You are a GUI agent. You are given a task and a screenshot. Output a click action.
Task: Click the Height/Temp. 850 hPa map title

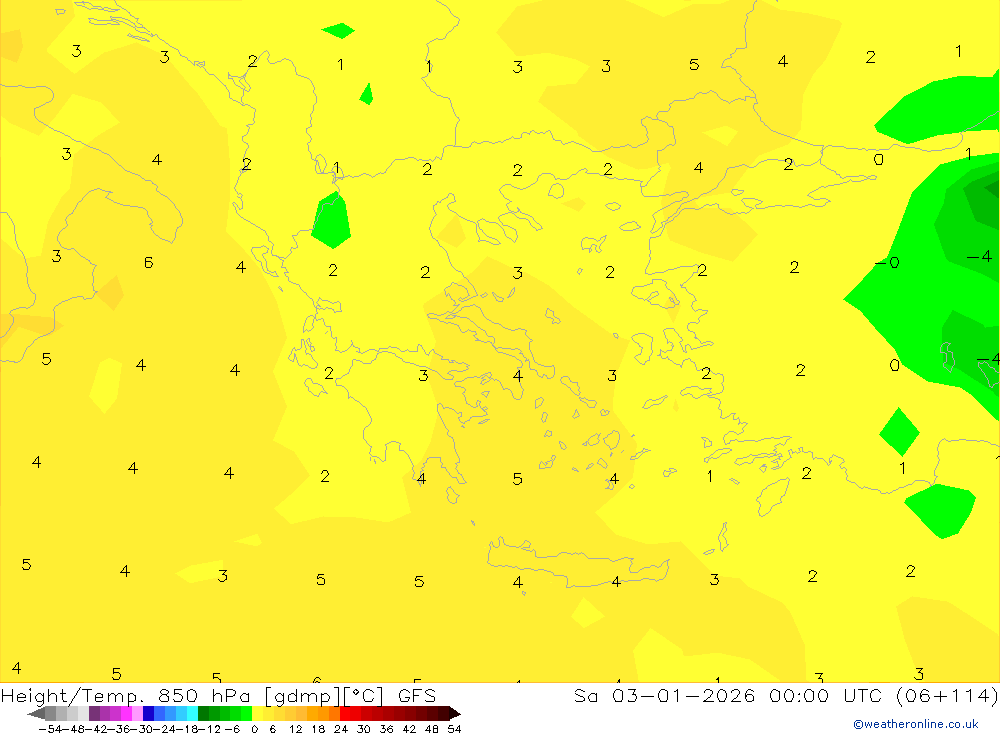pyautogui.click(x=218, y=696)
